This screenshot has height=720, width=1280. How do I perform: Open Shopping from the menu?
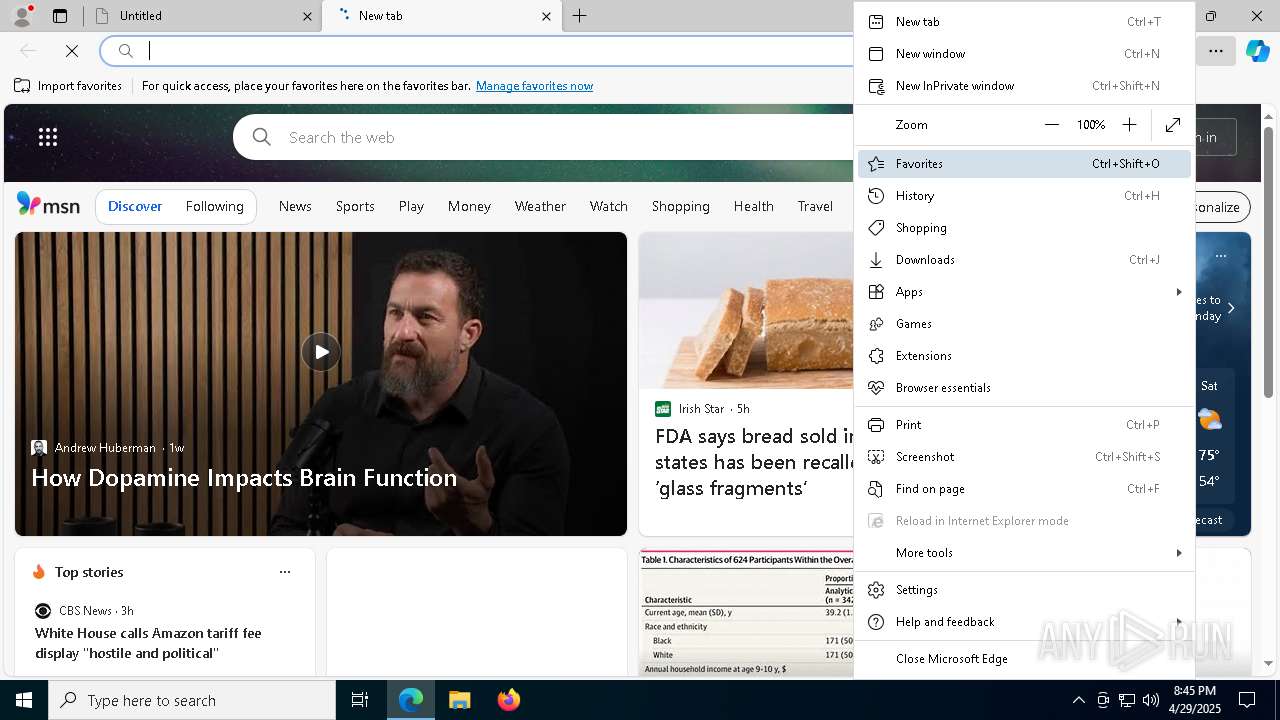tap(1024, 228)
